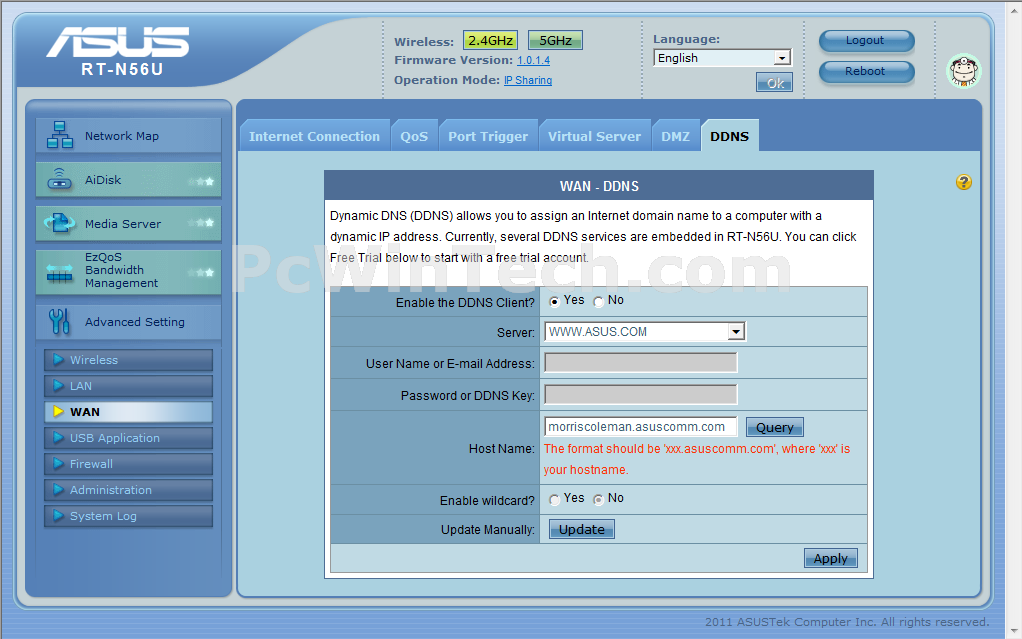1022x639 pixels.
Task: Open the Administration menu
Action: (128, 490)
